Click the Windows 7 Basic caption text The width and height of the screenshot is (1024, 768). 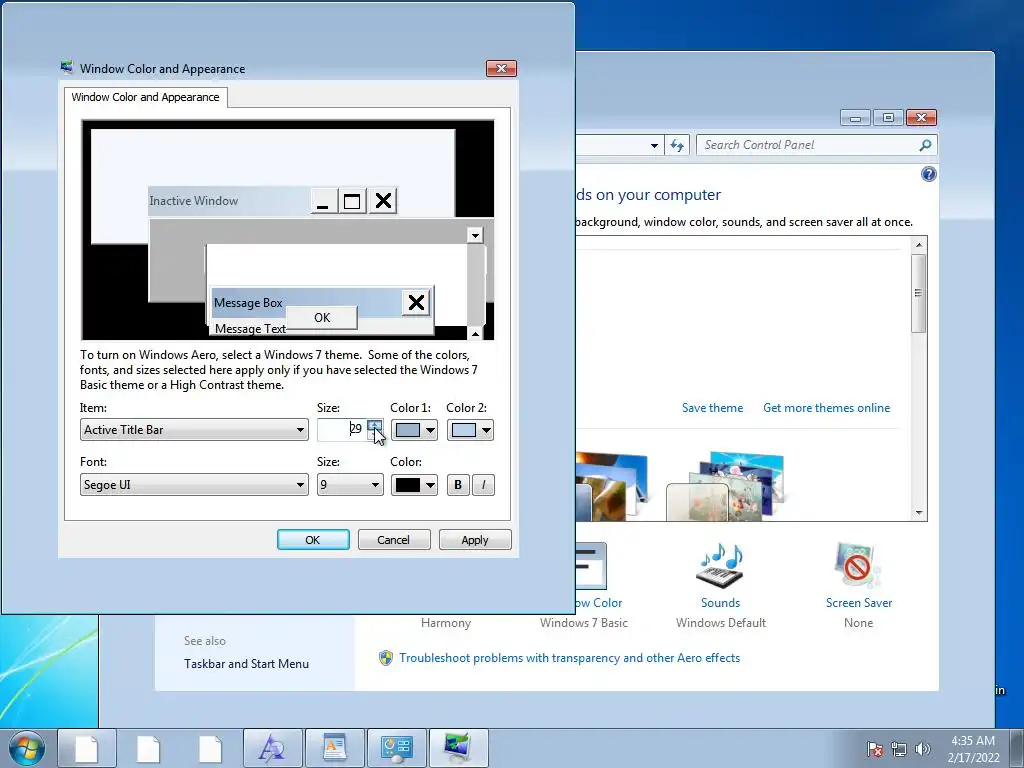[584, 623]
